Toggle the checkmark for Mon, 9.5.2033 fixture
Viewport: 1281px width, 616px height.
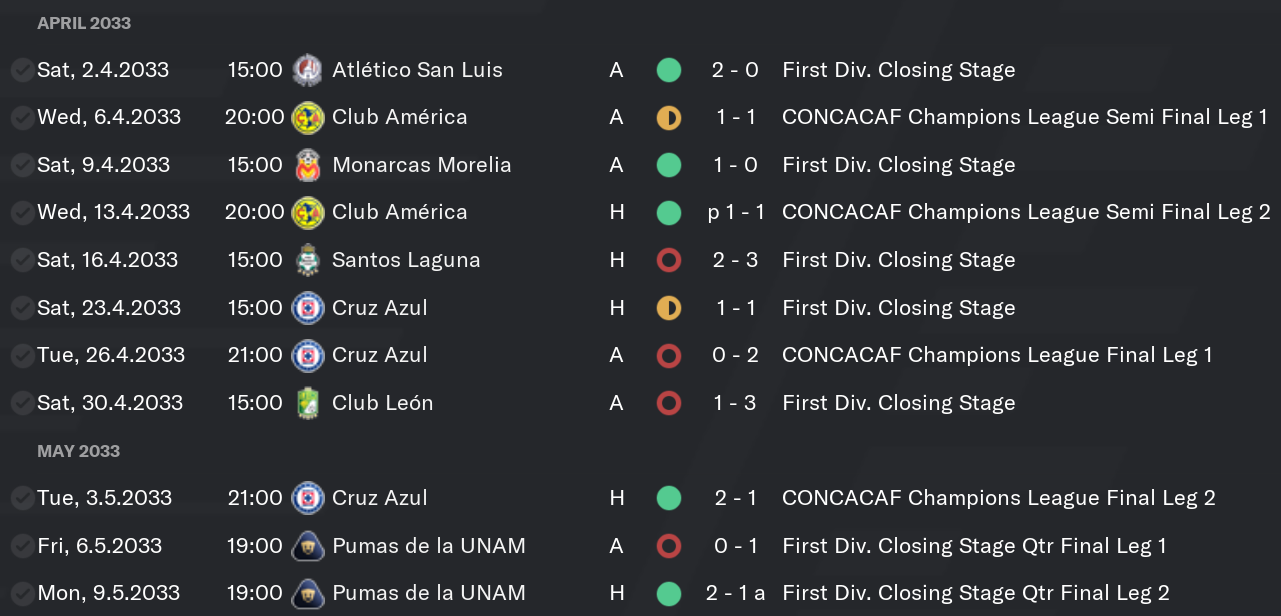pyautogui.click(x=21, y=593)
